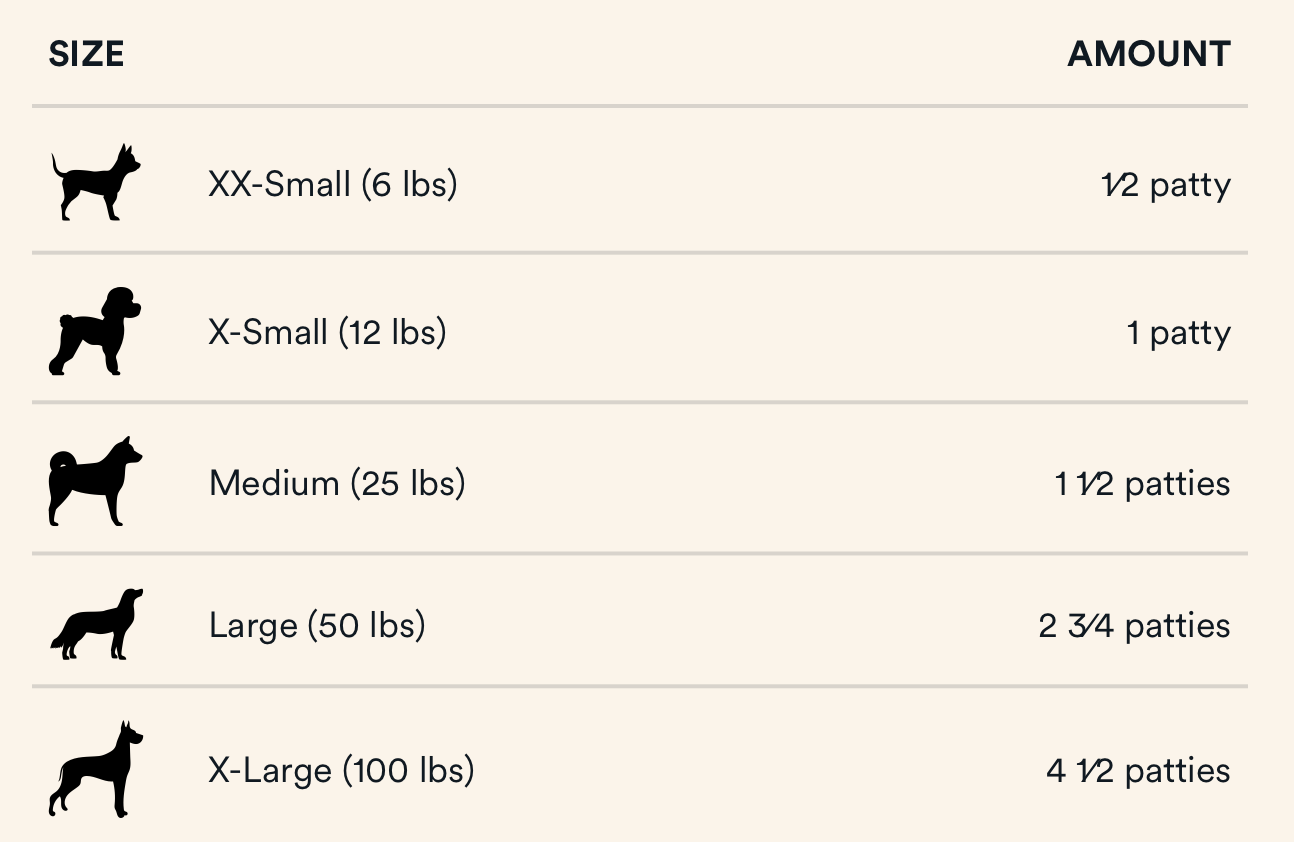Select the Large (50 lbs) label

tap(317, 626)
